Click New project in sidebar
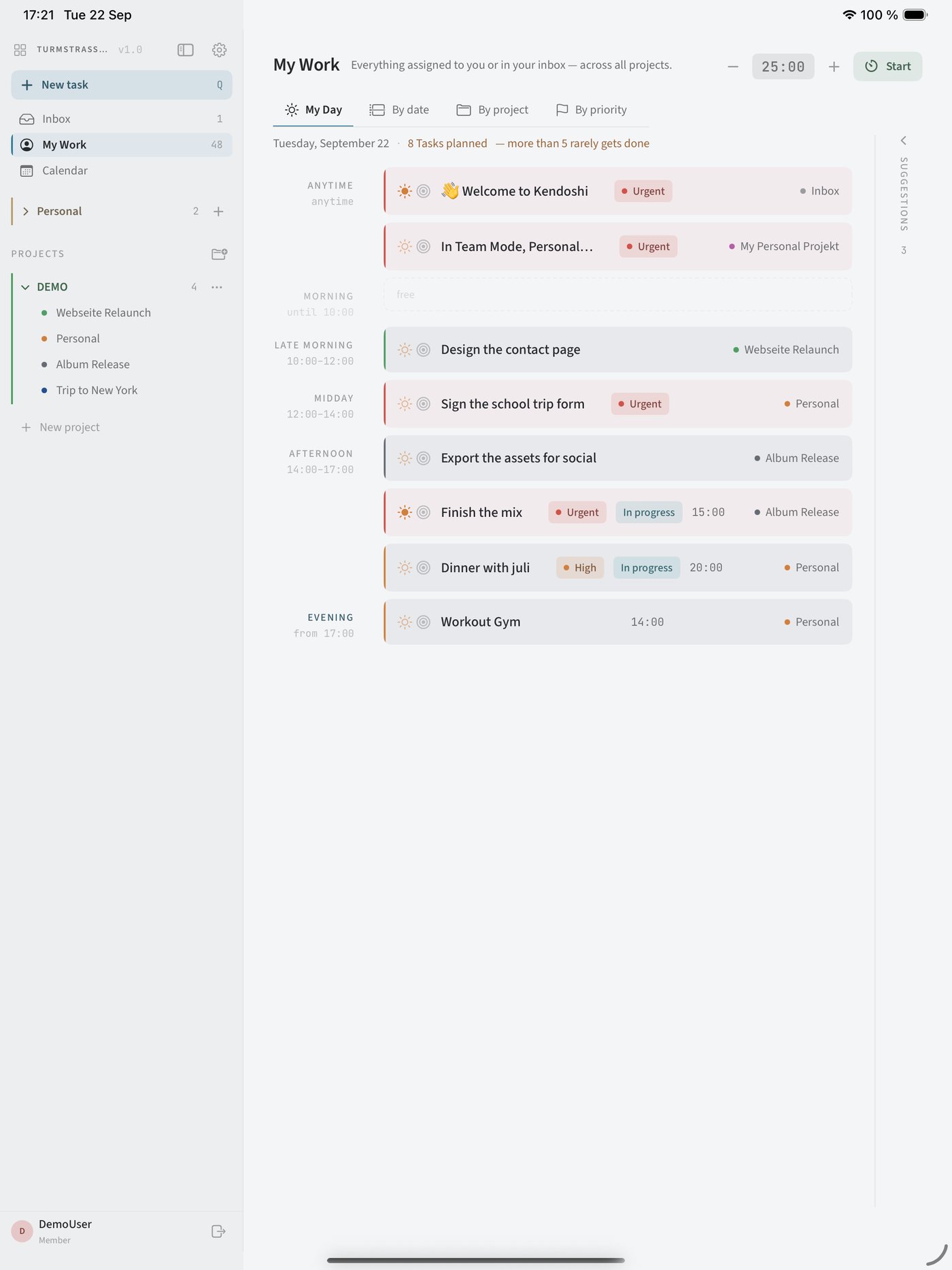952x1270 pixels. [x=61, y=427]
